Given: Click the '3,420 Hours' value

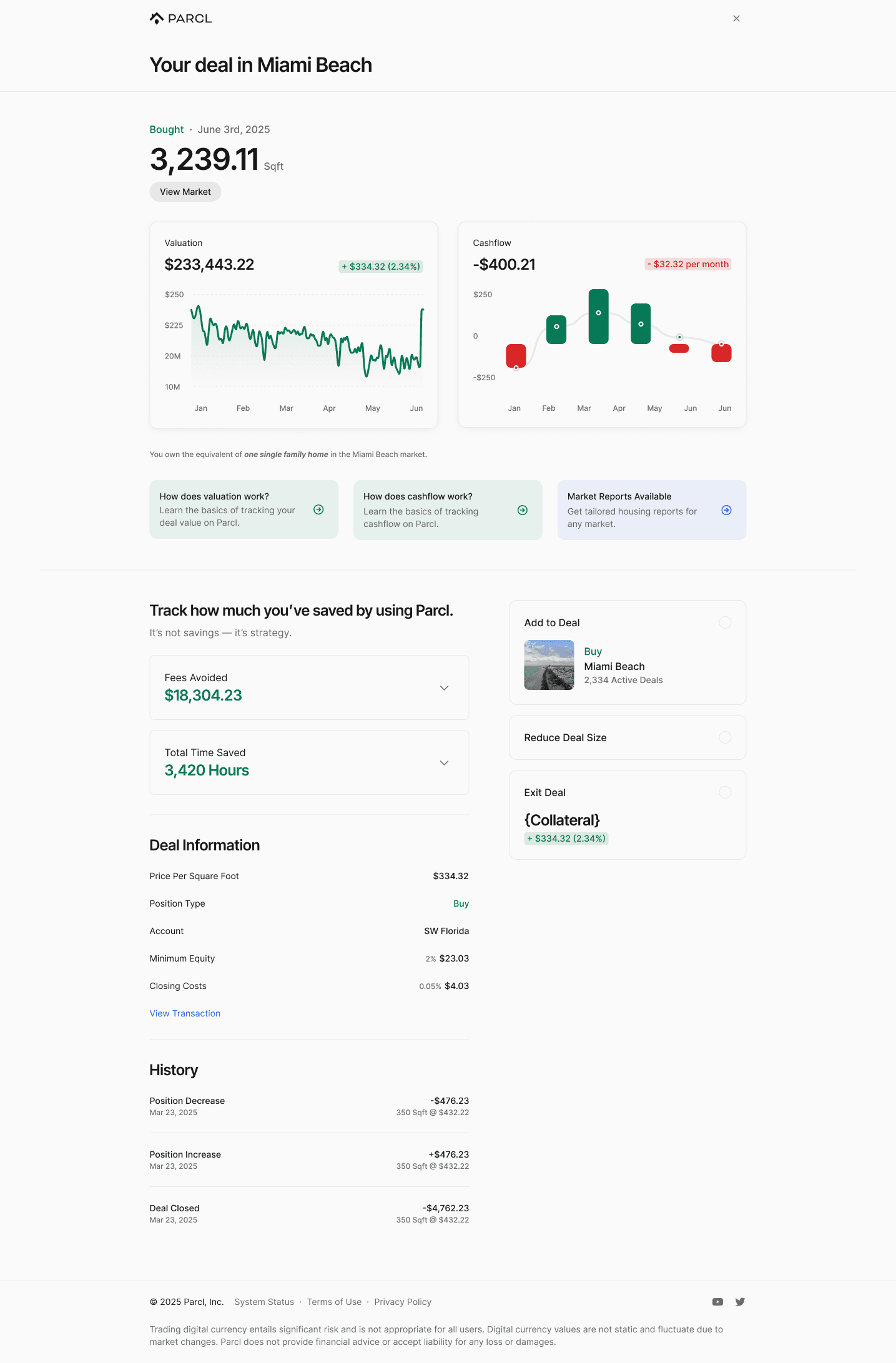Looking at the screenshot, I should [x=207, y=770].
